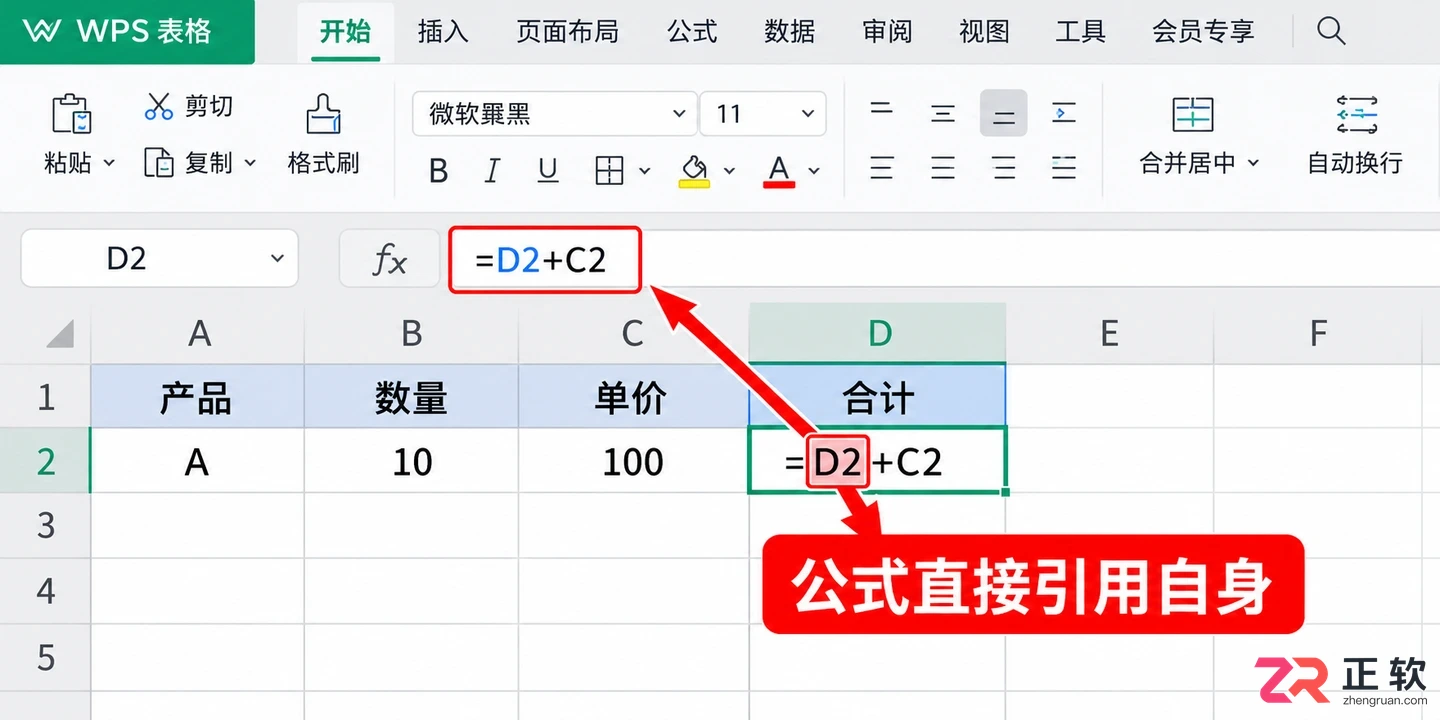Open the 审阅 tab

click(x=887, y=31)
